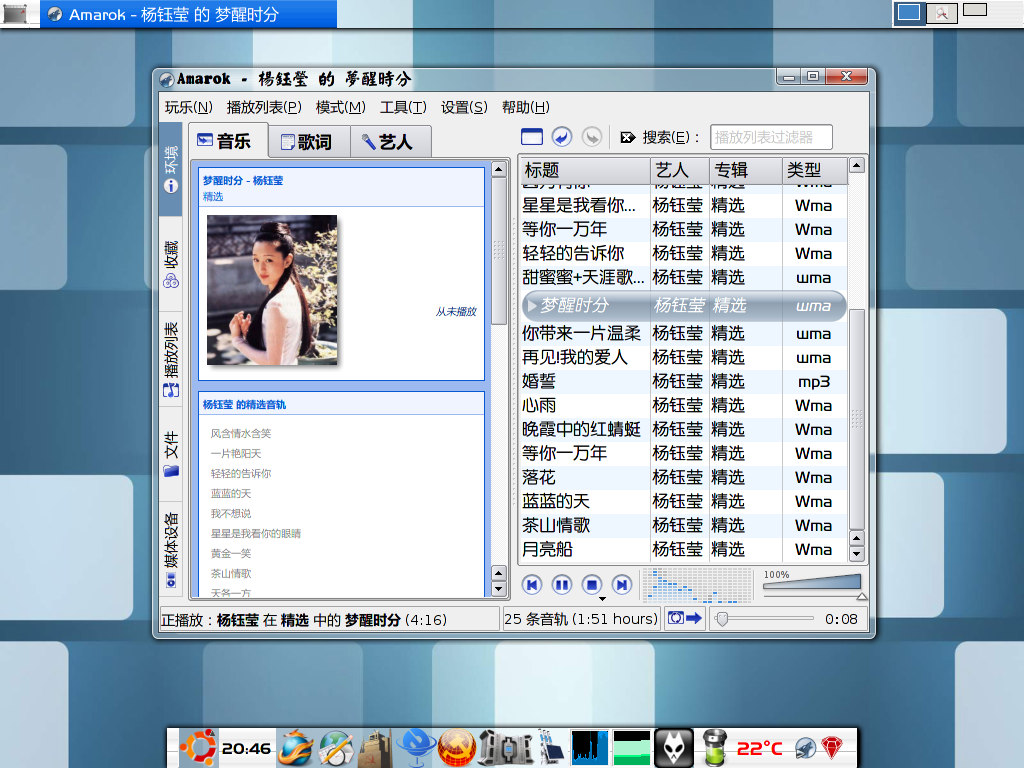The image size is (1024, 768).
Task: Select playlist row 心雨
Action: pyautogui.click(x=684, y=406)
